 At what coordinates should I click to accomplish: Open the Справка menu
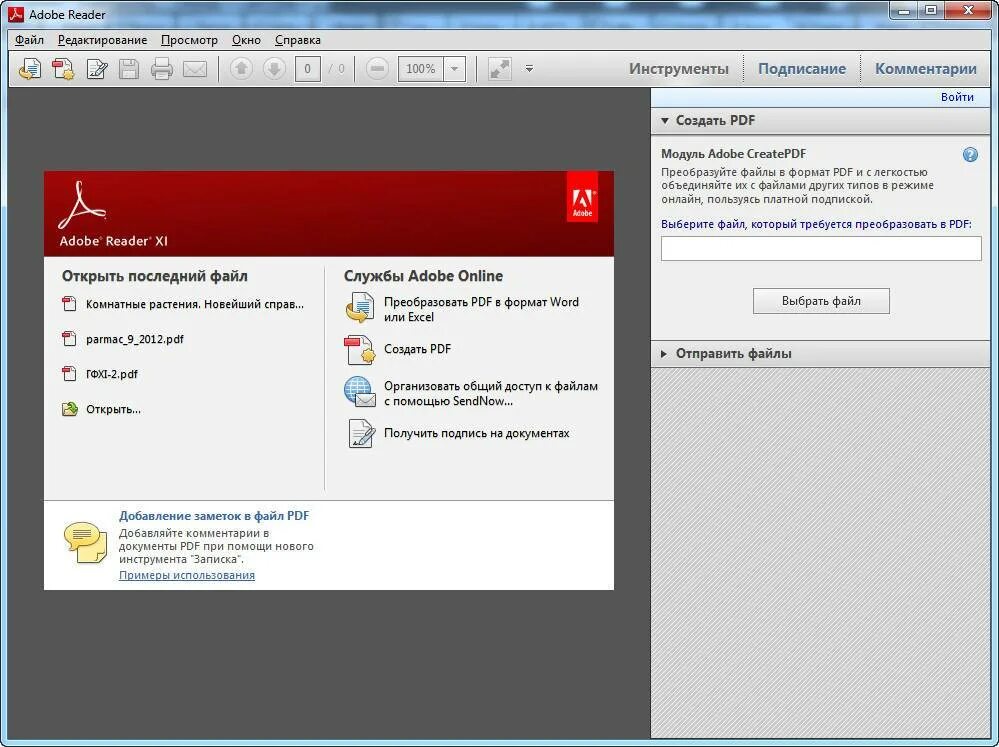point(298,40)
